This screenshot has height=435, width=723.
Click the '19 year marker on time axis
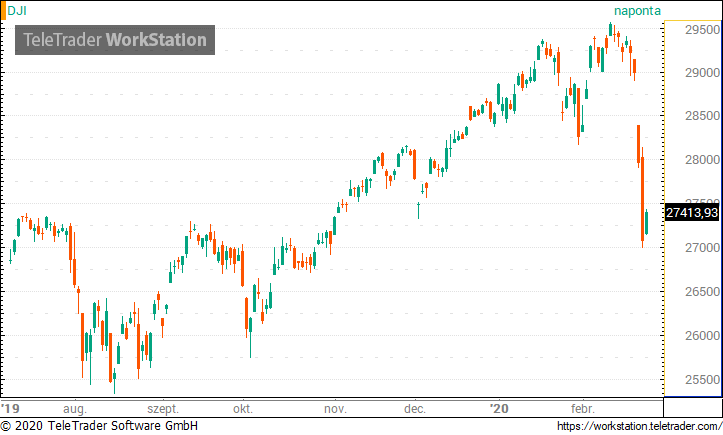[10, 409]
